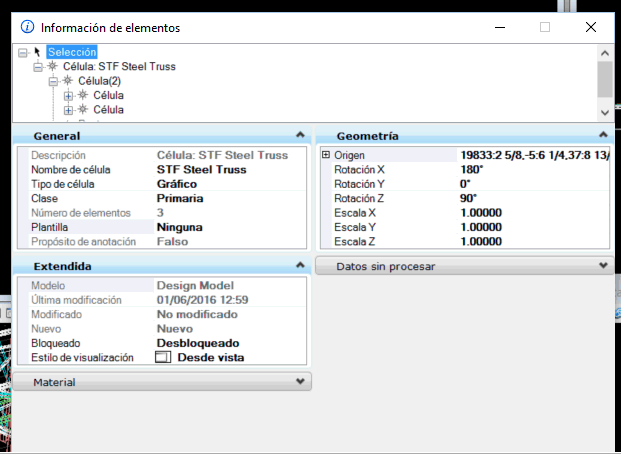Collapse the Geometría section

tap(603, 135)
